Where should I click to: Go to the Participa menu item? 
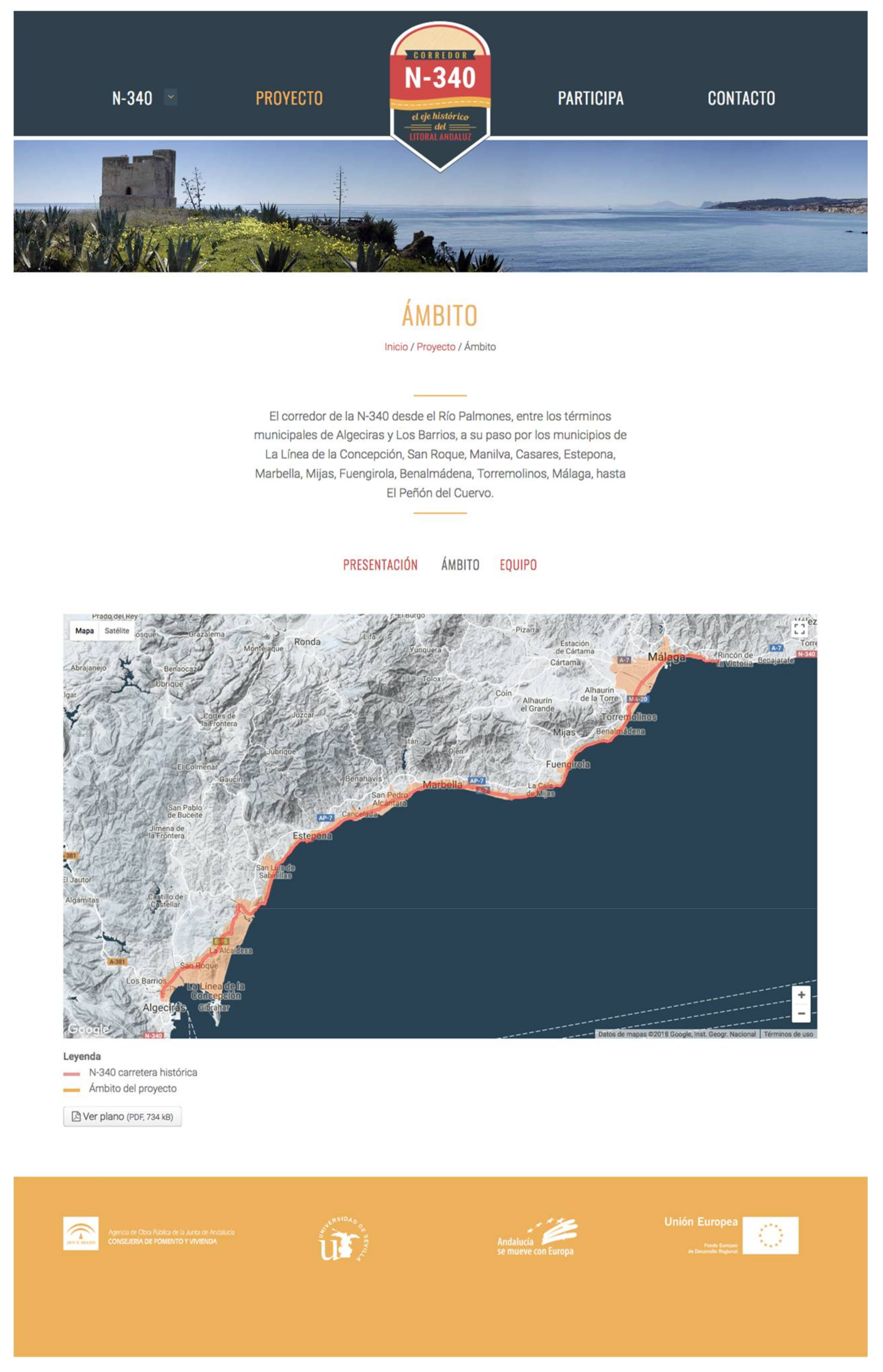coord(591,98)
